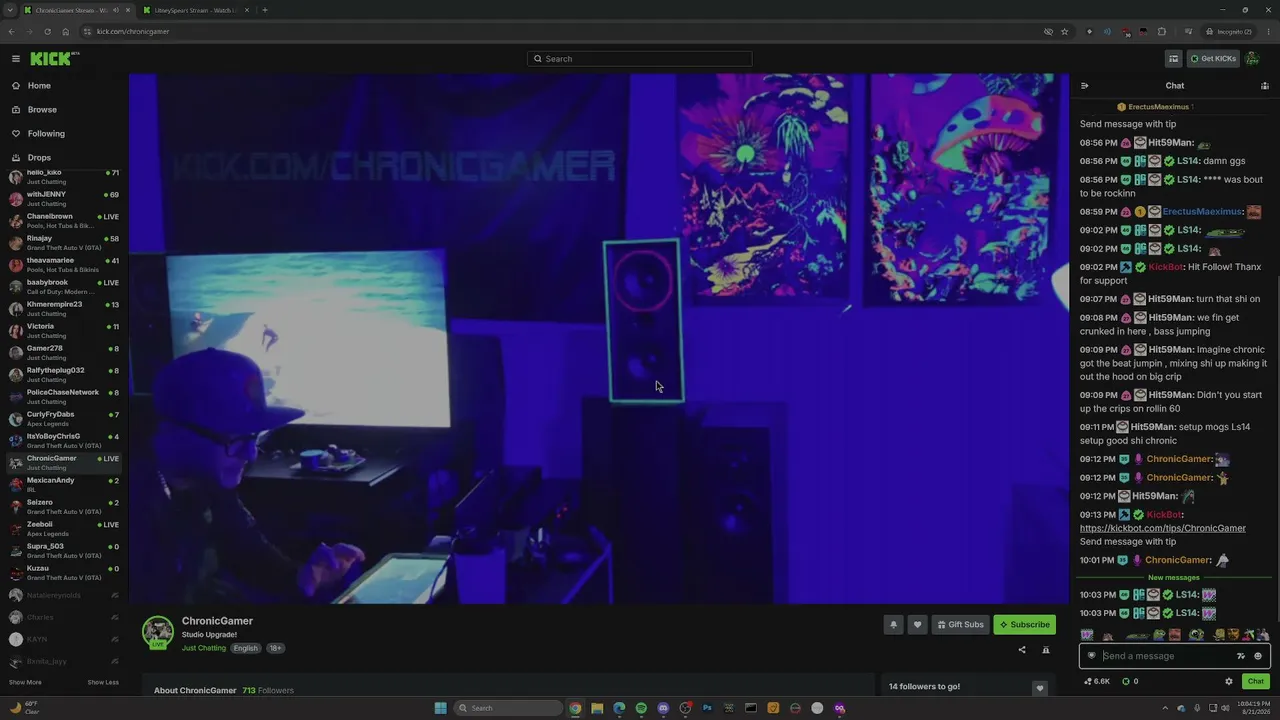Click the ChronicGamer stream browser tab
The width and height of the screenshot is (1280, 720).
pos(77,10)
